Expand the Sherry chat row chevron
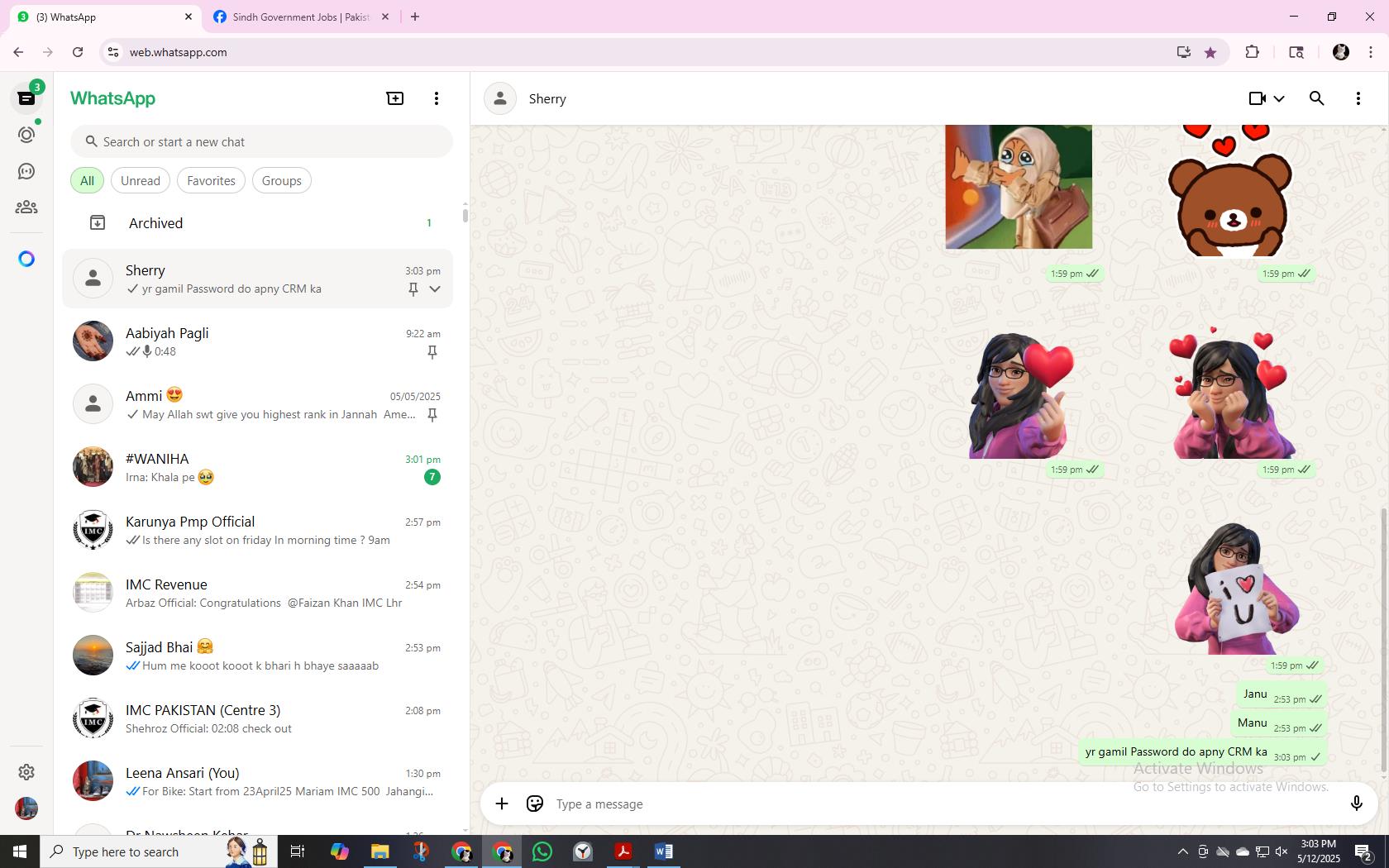The width and height of the screenshot is (1389, 868). (435, 289)
